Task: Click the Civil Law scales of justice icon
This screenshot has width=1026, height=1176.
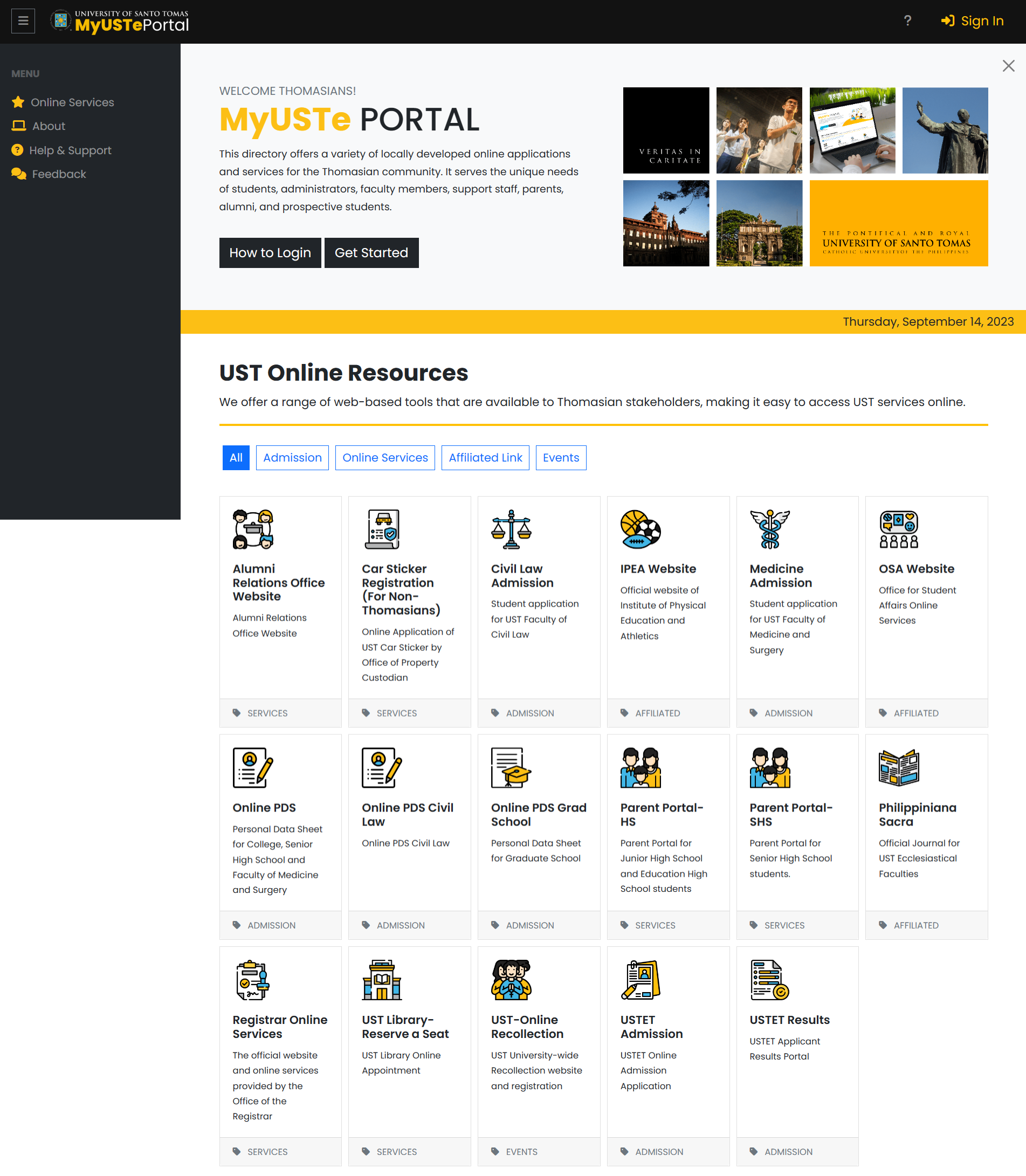Action: point(511,529)
